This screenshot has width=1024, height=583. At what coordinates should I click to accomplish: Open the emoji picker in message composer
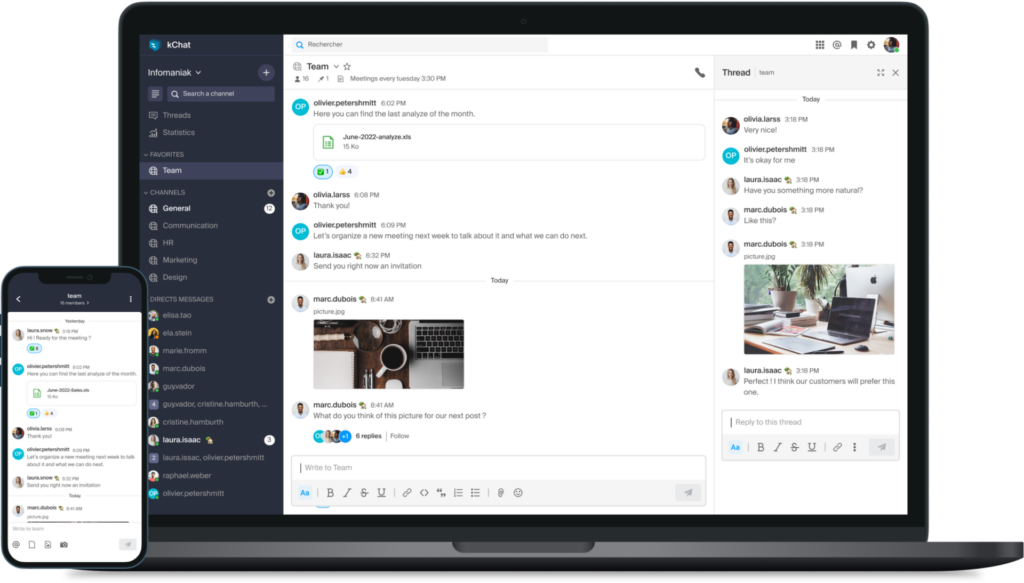coord(518,493)
